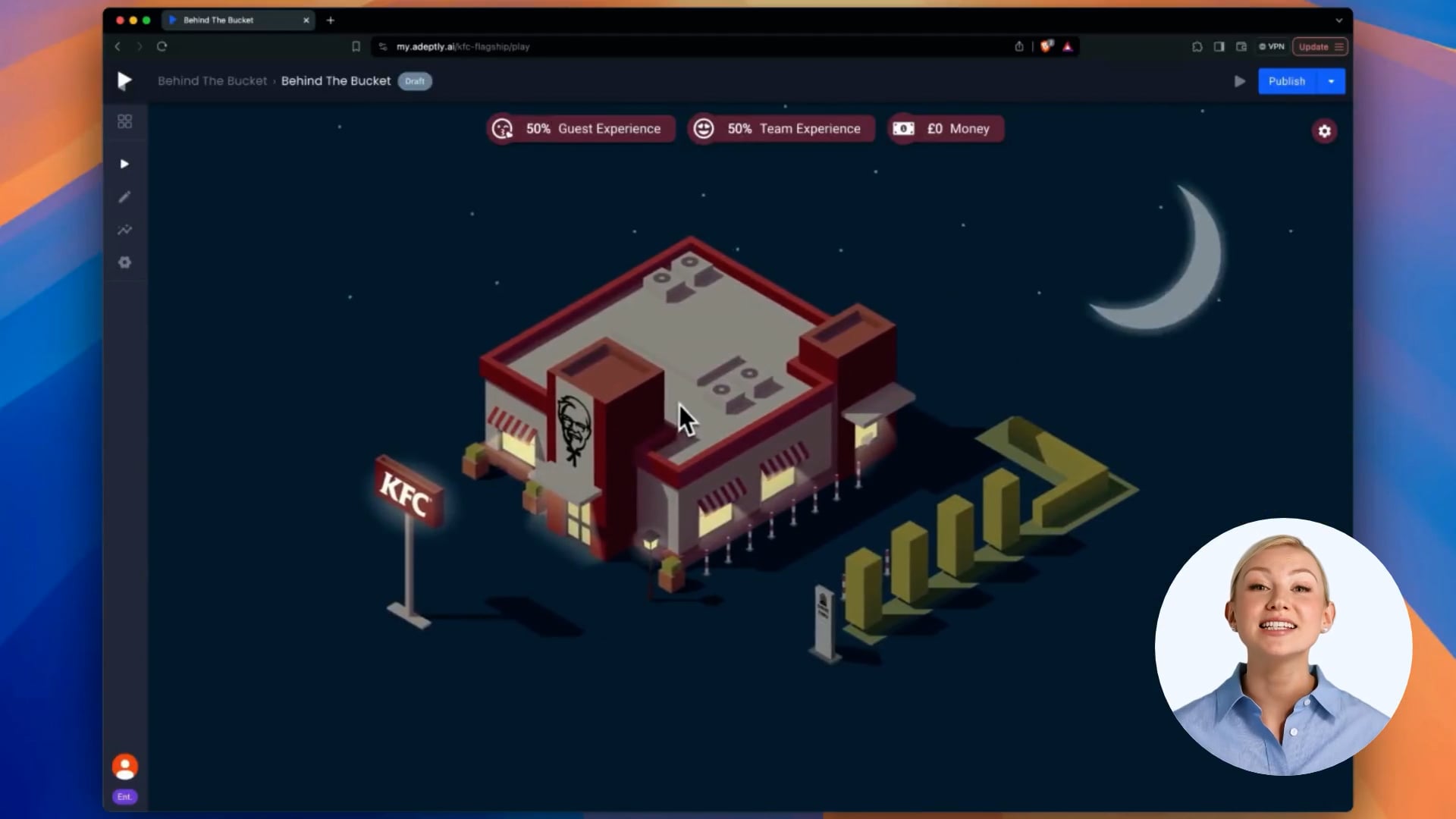1456x819 pixels.
Task: Open the analytics chart icon in sidebar
Action: [125, 230]
